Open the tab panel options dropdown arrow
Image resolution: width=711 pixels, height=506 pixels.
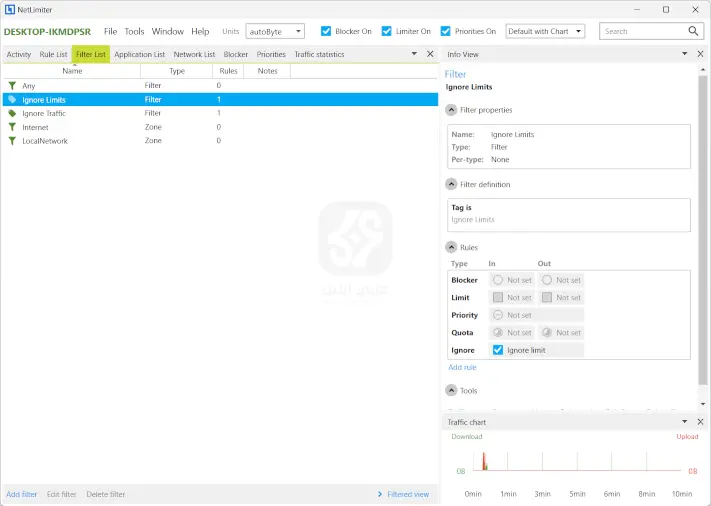(x=414, y=54)
